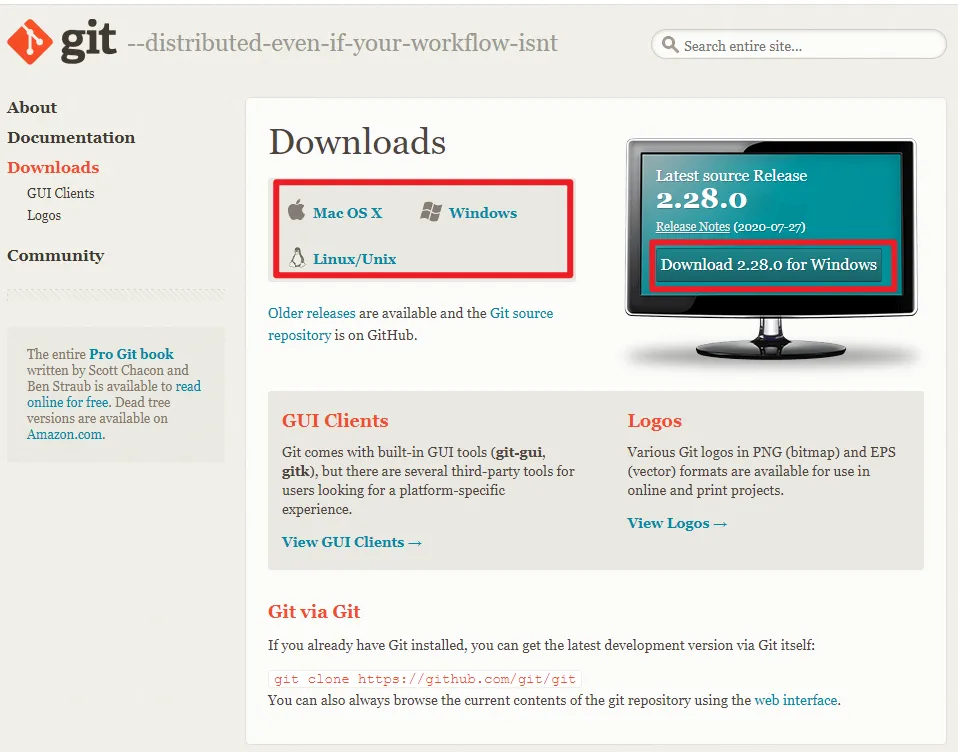958x752 pixels.
Task: Open the About section
Action: [x=32, y=108]
